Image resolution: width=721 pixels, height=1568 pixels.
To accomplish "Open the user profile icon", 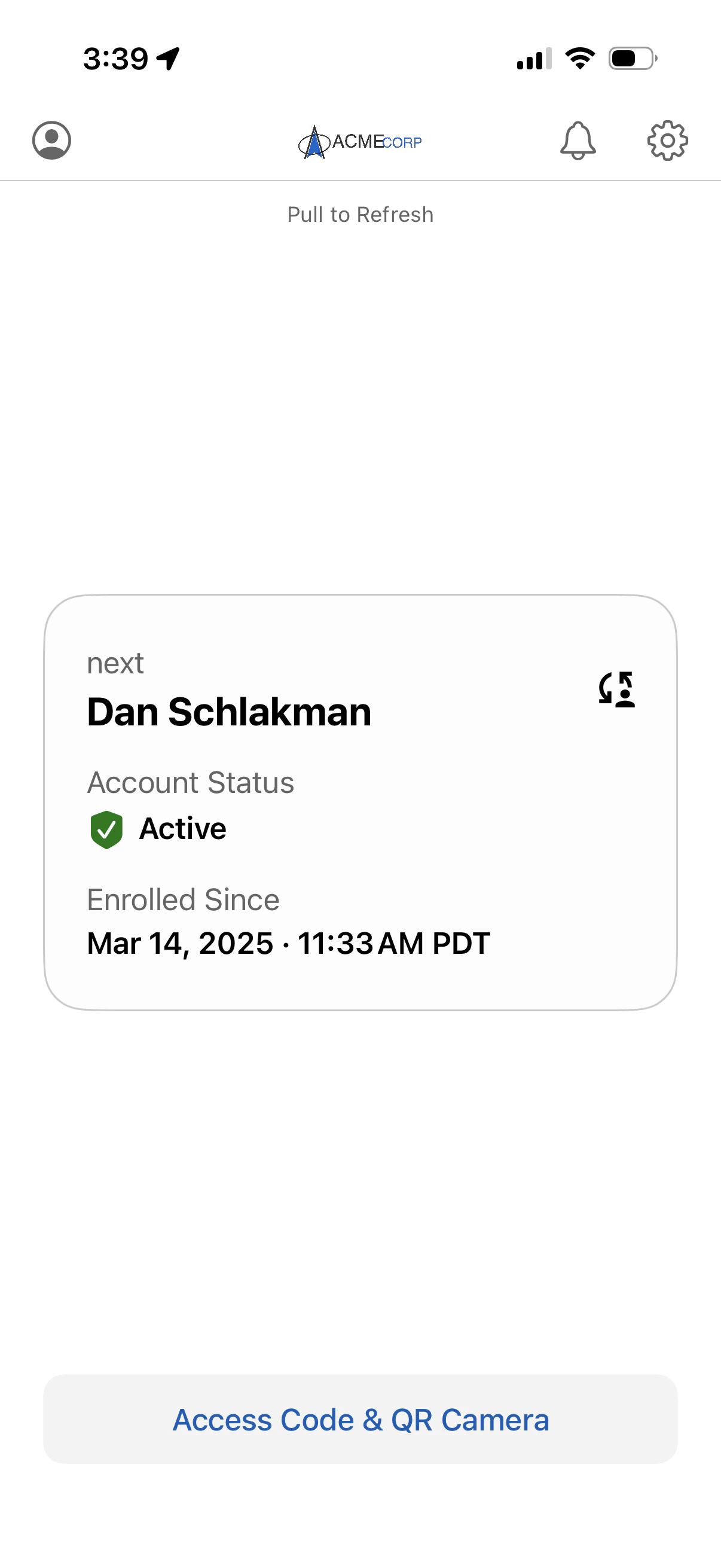I will coord(52,141).
